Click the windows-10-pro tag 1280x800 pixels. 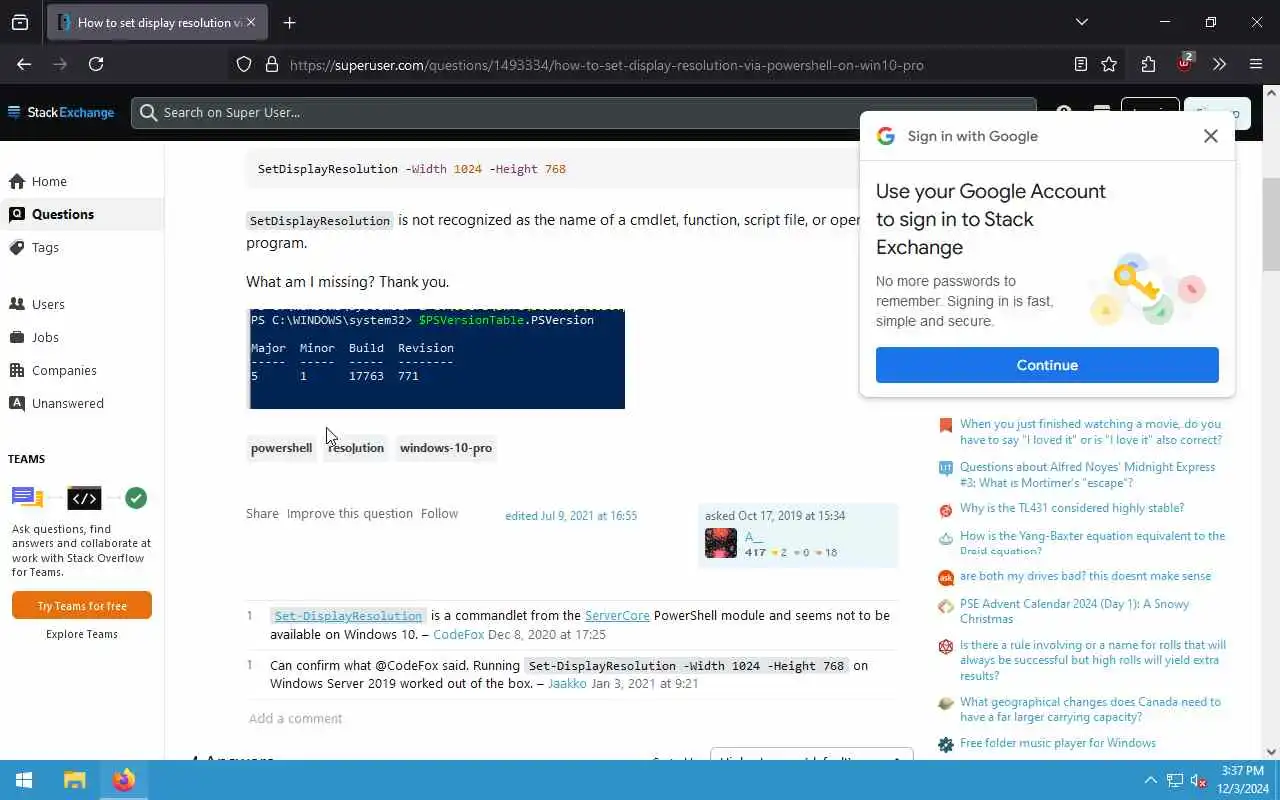click(x=446, y=448)
